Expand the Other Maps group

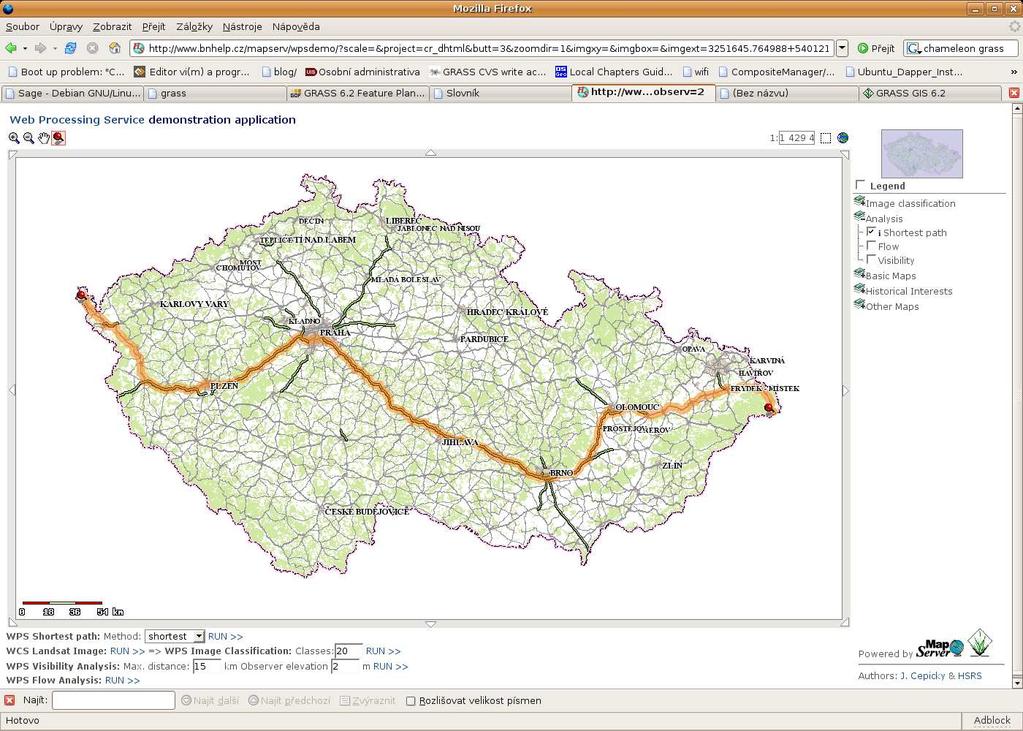(860, 305)
